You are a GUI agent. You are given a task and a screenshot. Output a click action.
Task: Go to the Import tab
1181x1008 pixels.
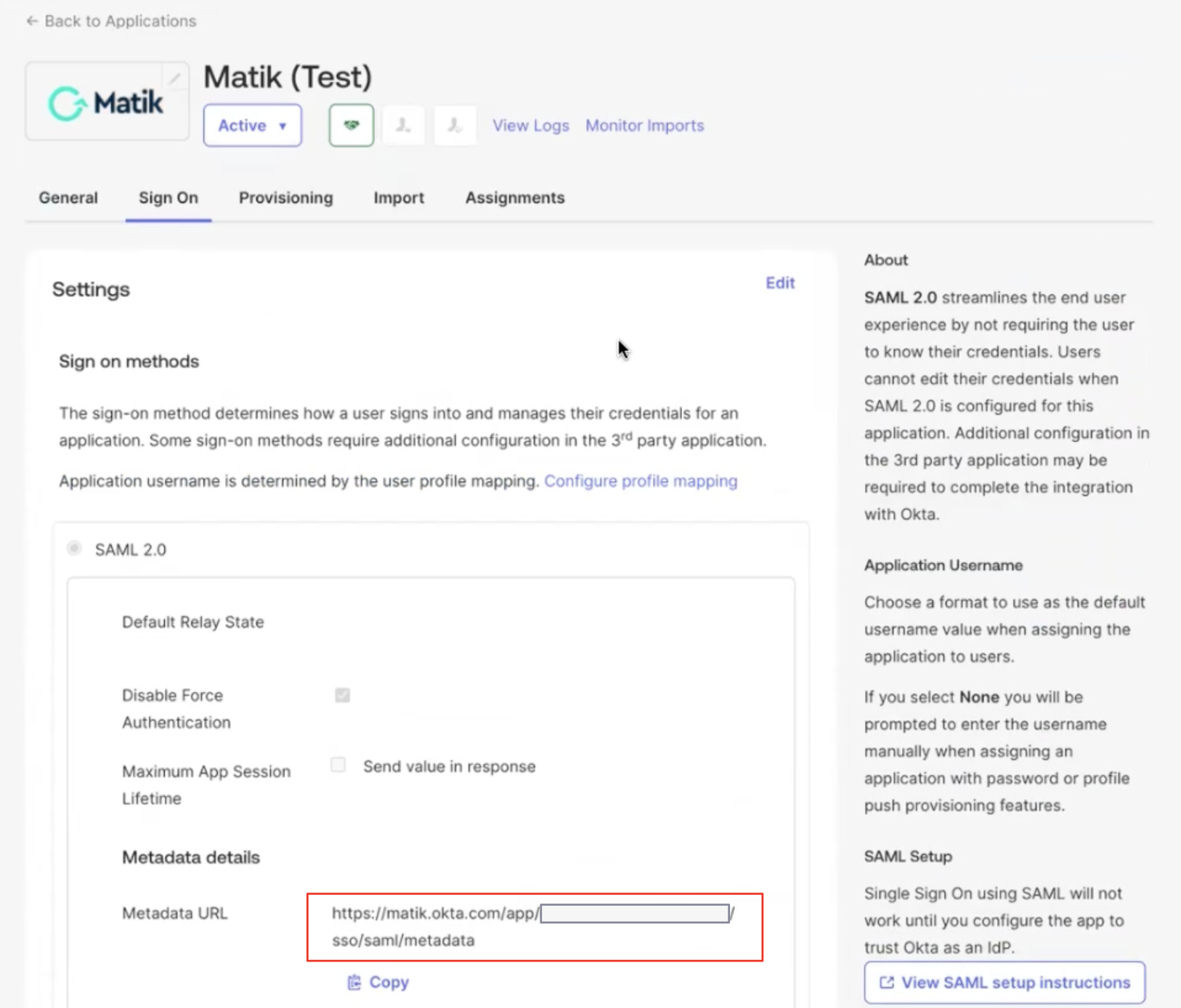pos(399,198)
